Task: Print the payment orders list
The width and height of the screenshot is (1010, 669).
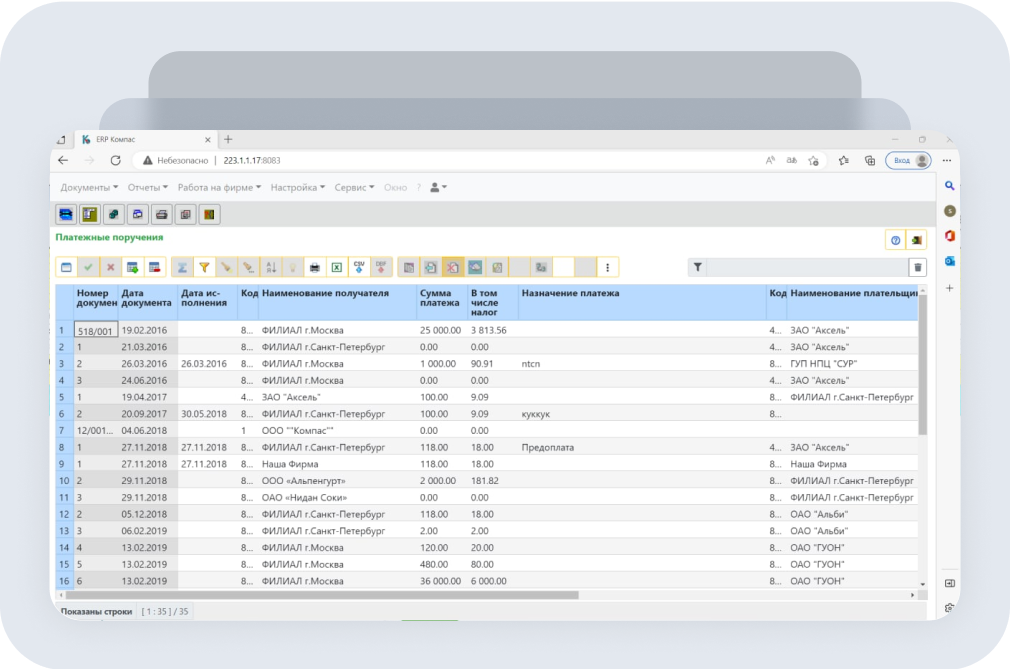Action: [314, 267]
